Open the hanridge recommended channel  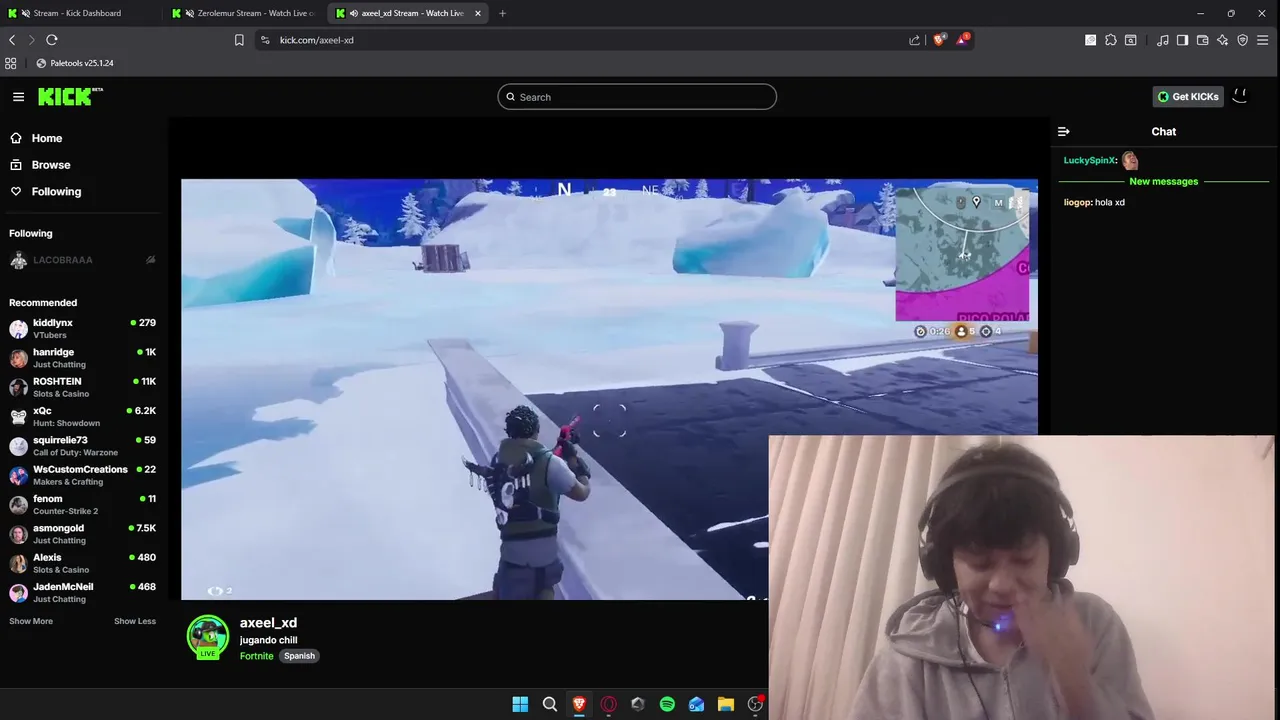[83, 358]
